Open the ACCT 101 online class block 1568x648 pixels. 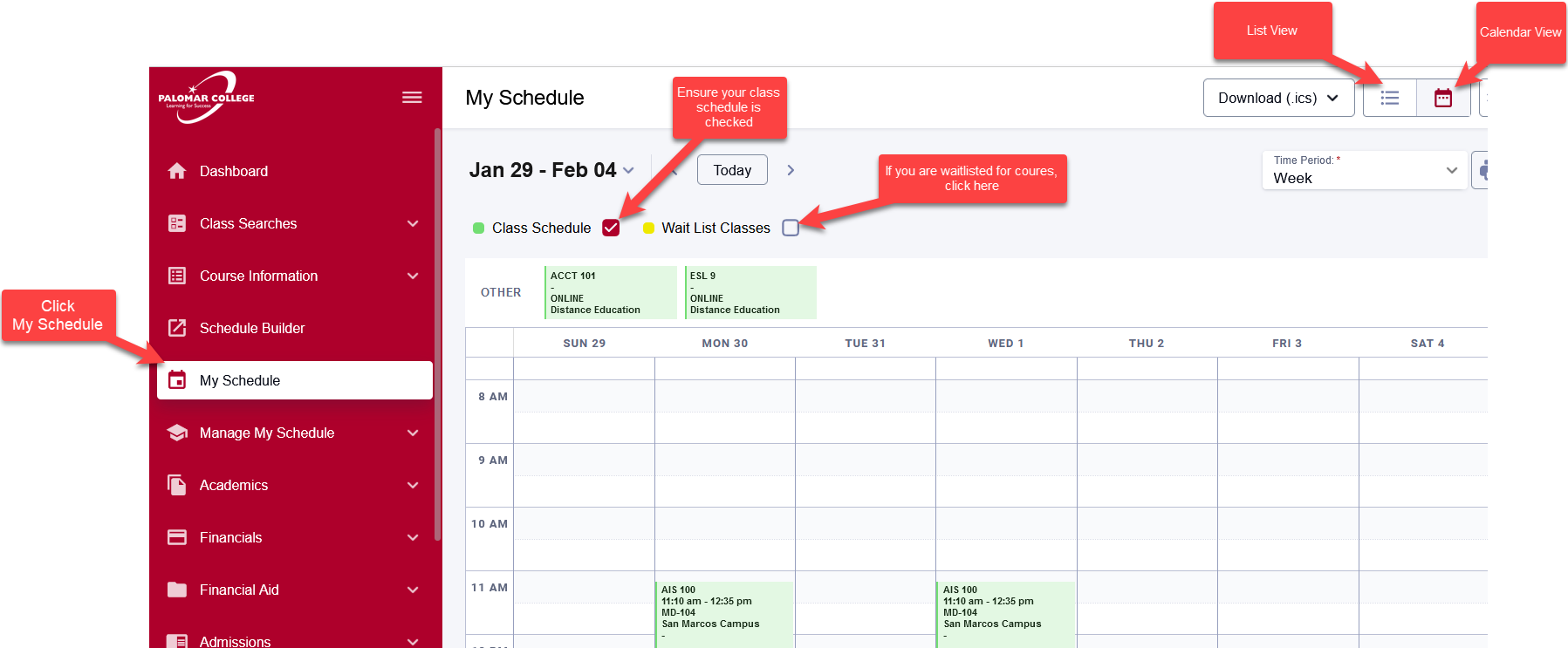(x=611, y=292)
